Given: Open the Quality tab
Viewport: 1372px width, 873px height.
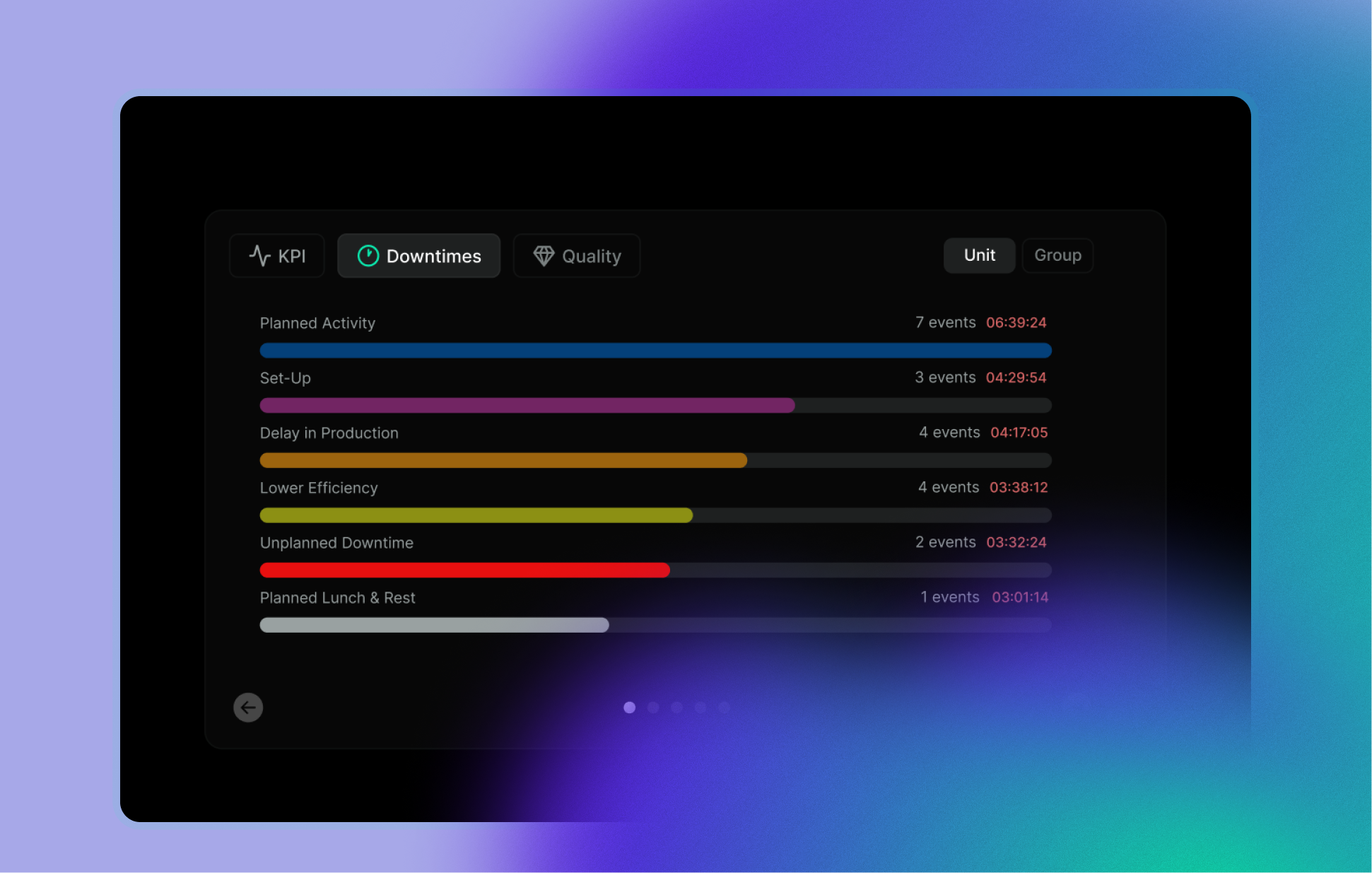Looking at the screenshot, I should 577,256.
